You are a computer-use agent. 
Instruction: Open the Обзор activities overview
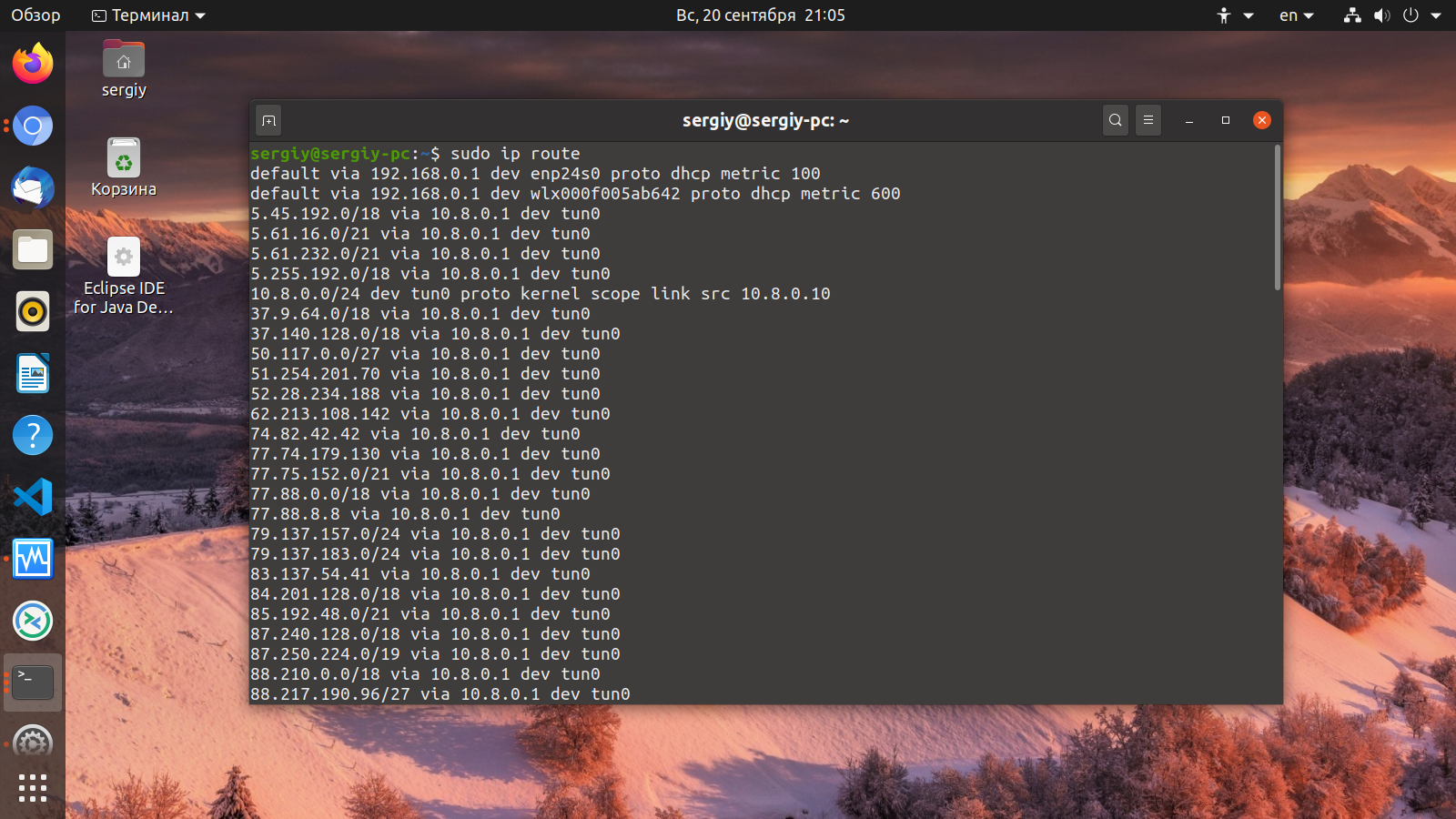click(x=35, y=15)
